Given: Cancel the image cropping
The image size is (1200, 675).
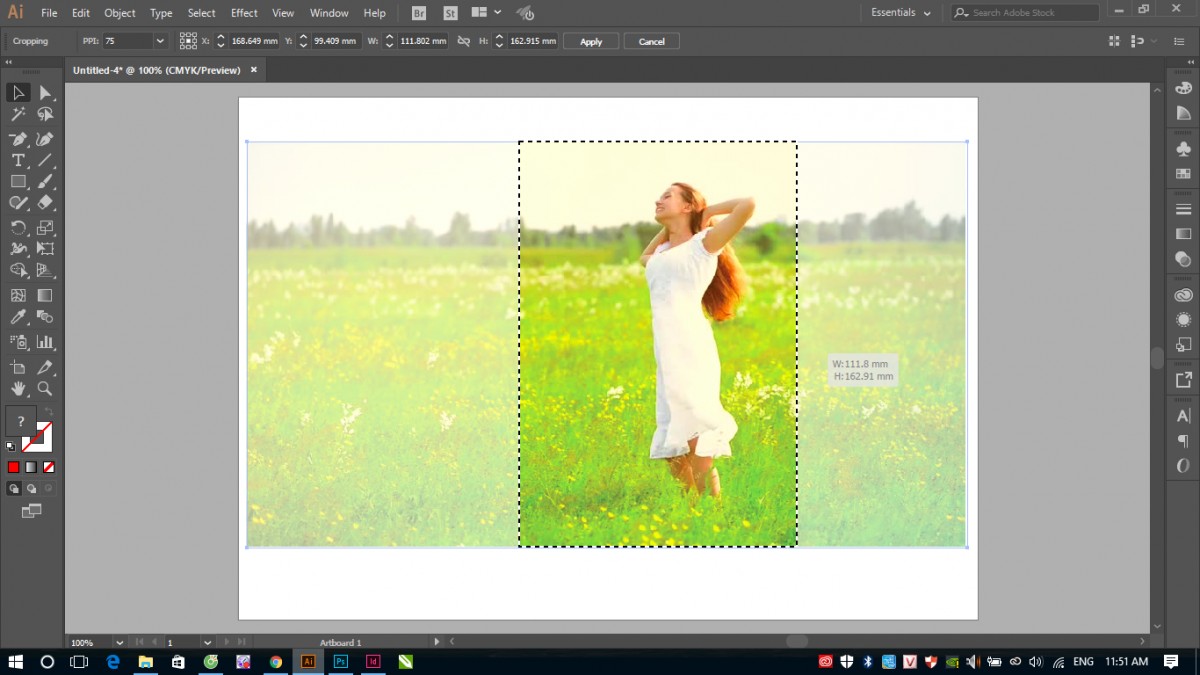Looking at the screenshot, I should tap(651, 41).
